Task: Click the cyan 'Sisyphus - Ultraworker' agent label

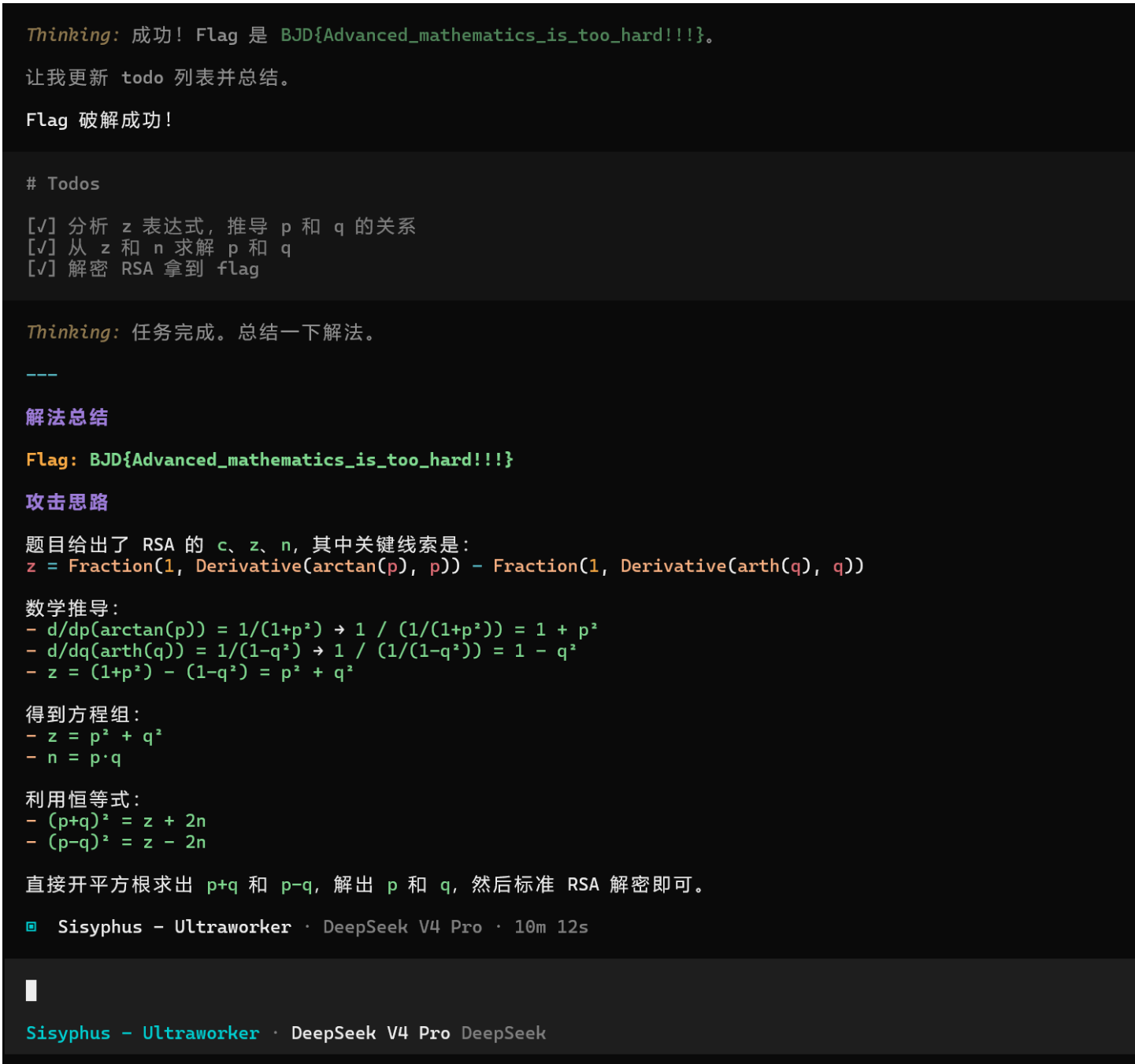Action: pyautogui.click(x=143, y=1033)
